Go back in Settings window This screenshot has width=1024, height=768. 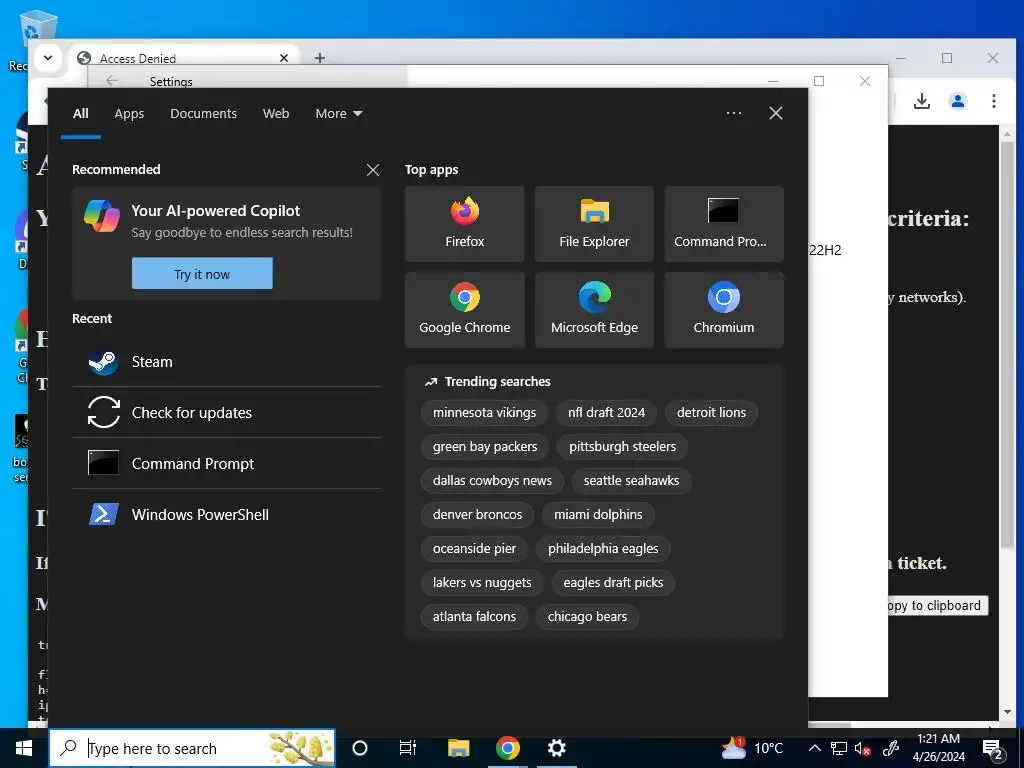pyautogui.click(x=112, y=80)
